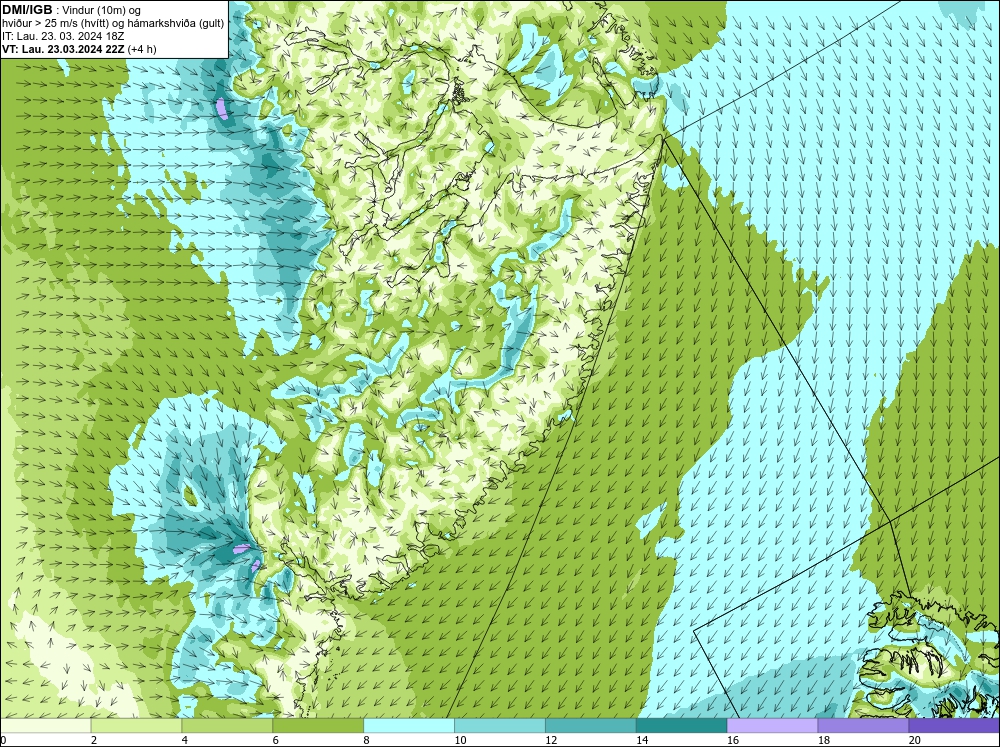1000x747 pixels.
Task: Click the legend label '20'
Action: pyautogui.click(x=915, y=740)
